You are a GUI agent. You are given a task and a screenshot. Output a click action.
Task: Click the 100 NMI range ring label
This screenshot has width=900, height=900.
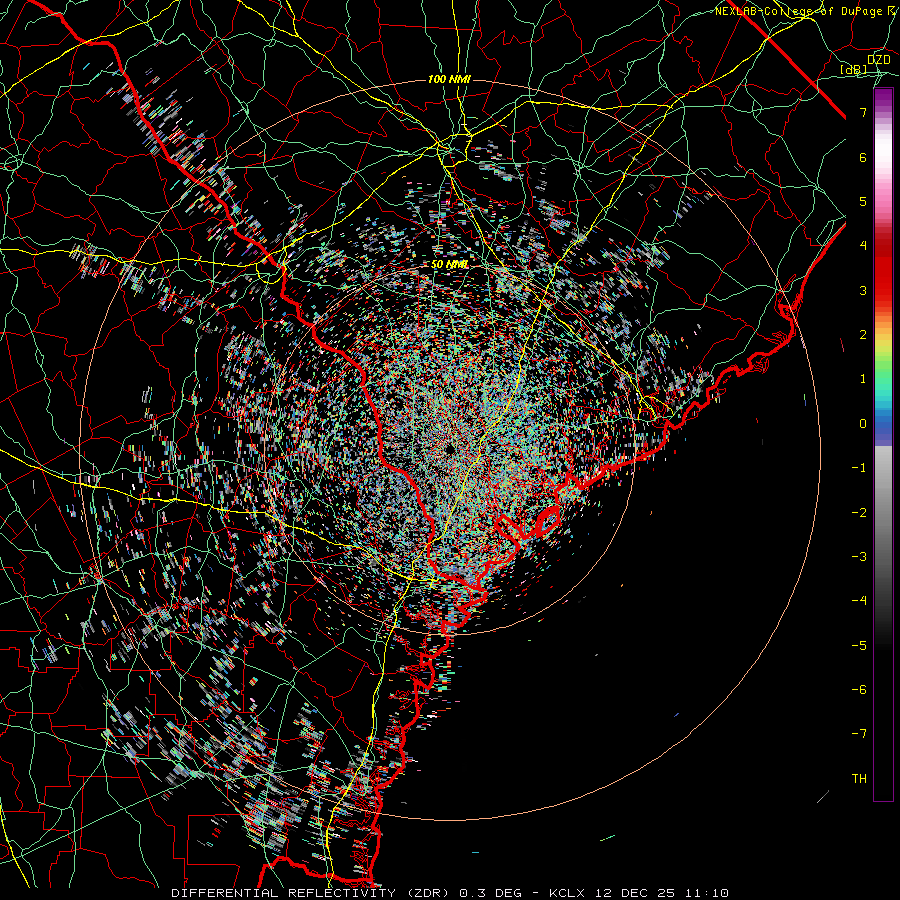click(449, 79)
